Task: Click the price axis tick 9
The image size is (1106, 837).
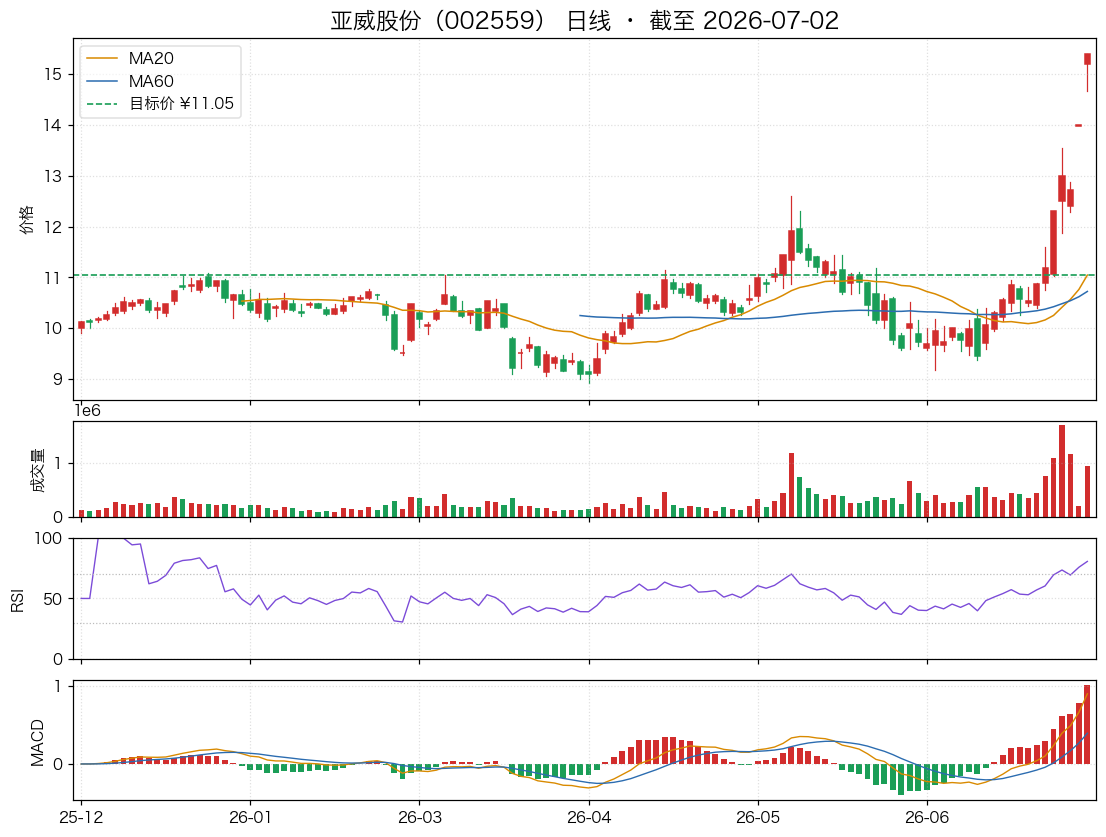Action: click(x=57, y=379)
